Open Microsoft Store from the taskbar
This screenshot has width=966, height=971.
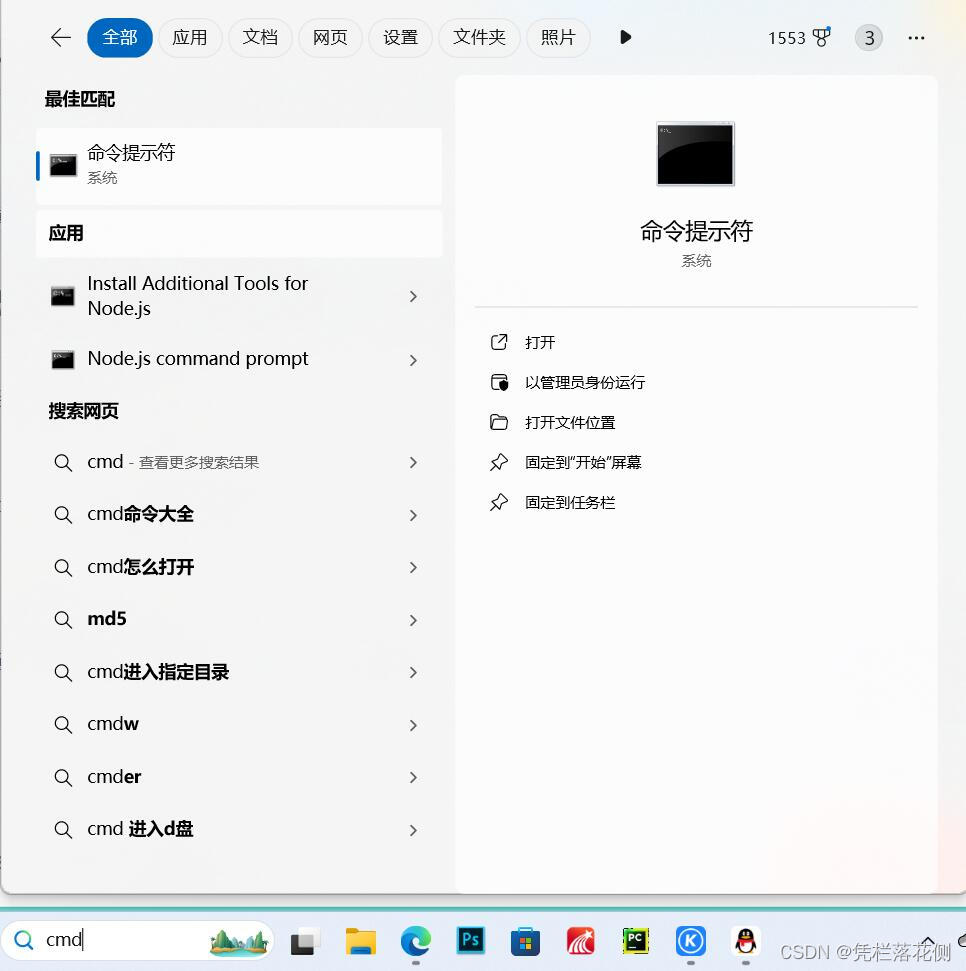click(x=525, y=941)
